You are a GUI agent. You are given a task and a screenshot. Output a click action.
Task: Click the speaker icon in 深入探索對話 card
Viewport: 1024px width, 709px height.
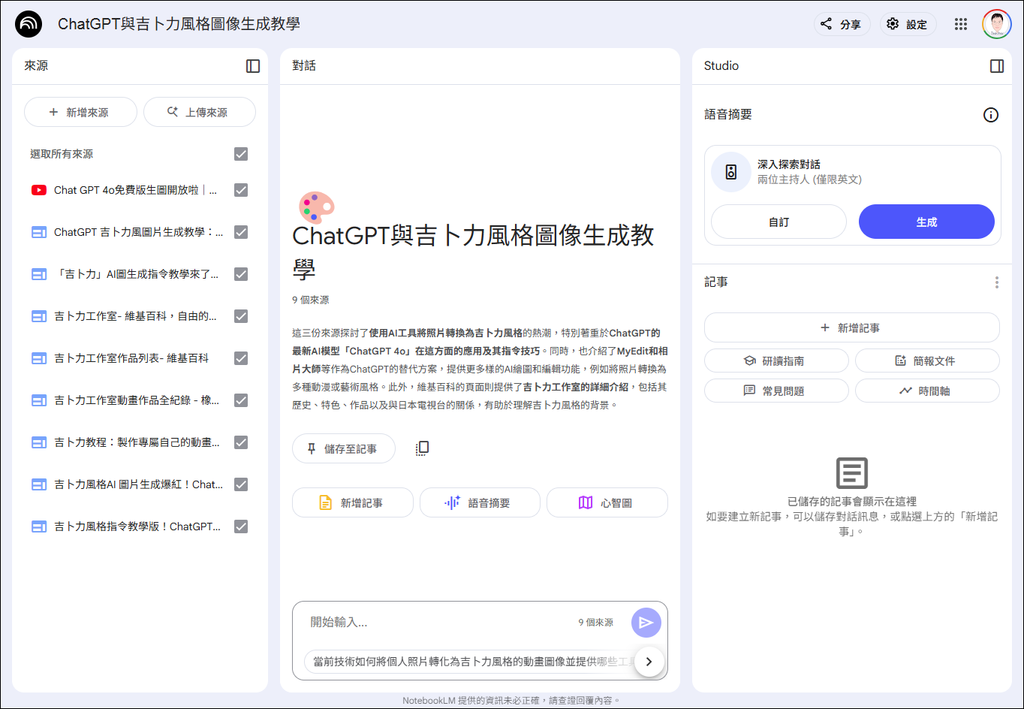[x=731, y=172]
